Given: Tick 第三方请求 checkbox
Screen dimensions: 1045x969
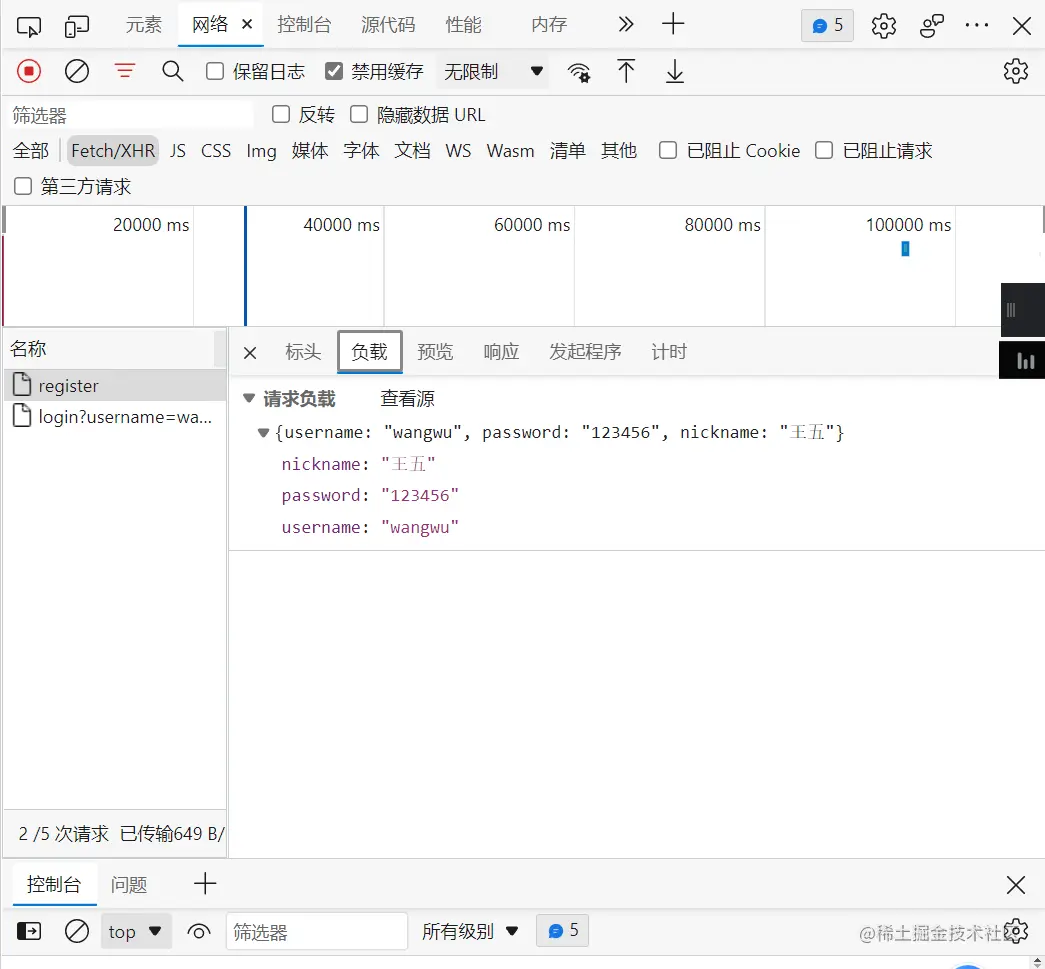Looking at the screenshot, I should click(23, 186).
